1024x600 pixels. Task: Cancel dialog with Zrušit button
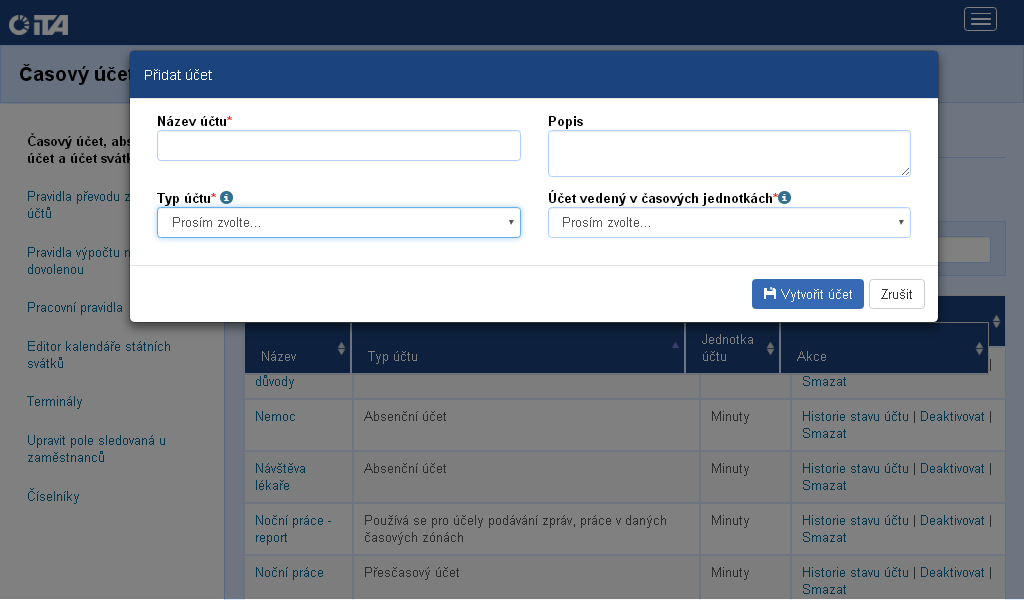(x=896, y=294)
